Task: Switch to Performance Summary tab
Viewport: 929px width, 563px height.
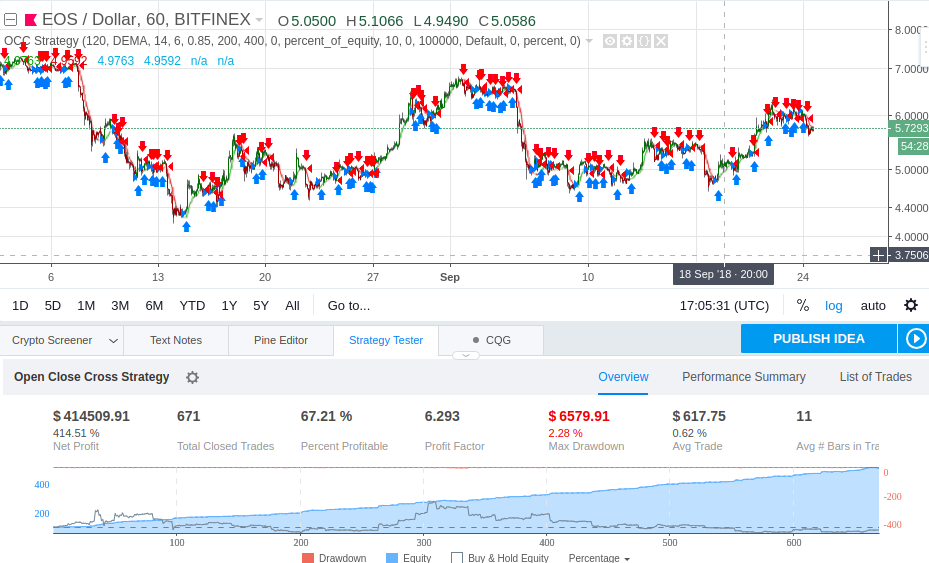Action: pyautogui.click(x=744, y=377)
